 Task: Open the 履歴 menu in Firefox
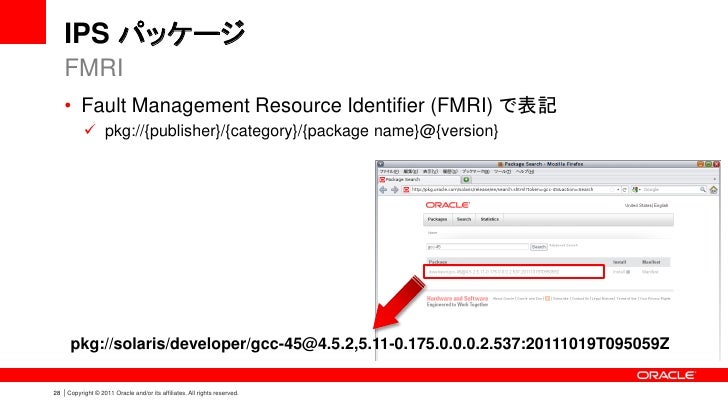point(449,172)
